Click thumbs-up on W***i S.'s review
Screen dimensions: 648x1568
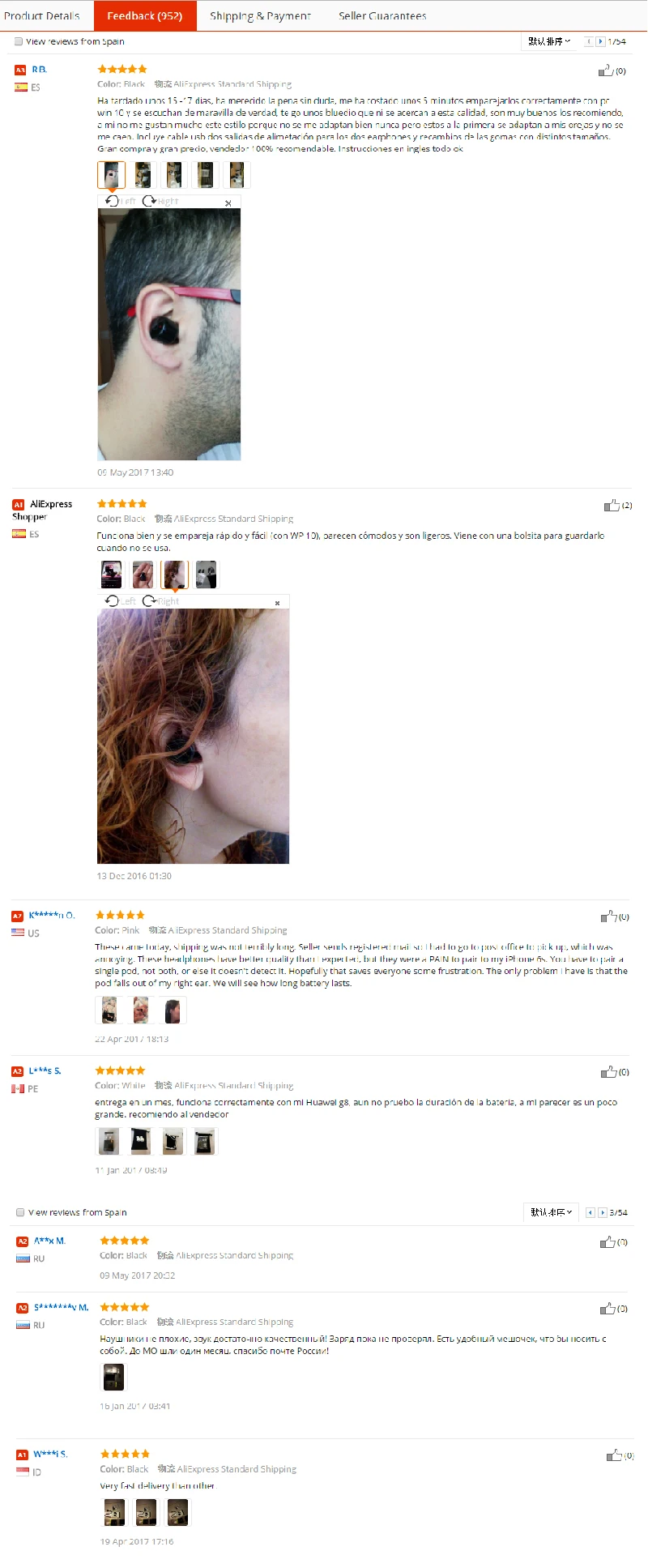pyautogui.click(x=614, y=1455)
